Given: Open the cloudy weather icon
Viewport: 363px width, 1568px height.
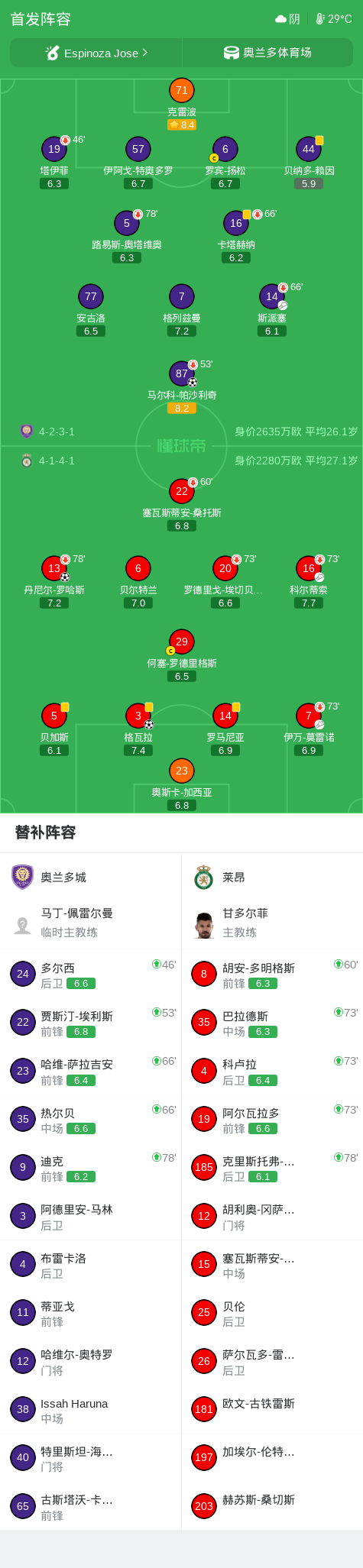Looking at the screenshot, I should (x=280, y=19).
